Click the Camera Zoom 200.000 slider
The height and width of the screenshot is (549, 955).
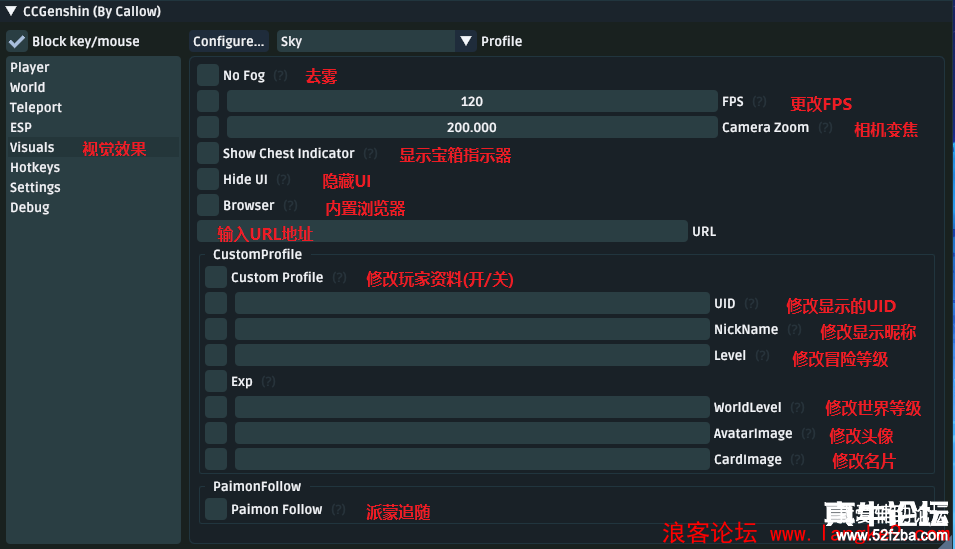point(472,127)
